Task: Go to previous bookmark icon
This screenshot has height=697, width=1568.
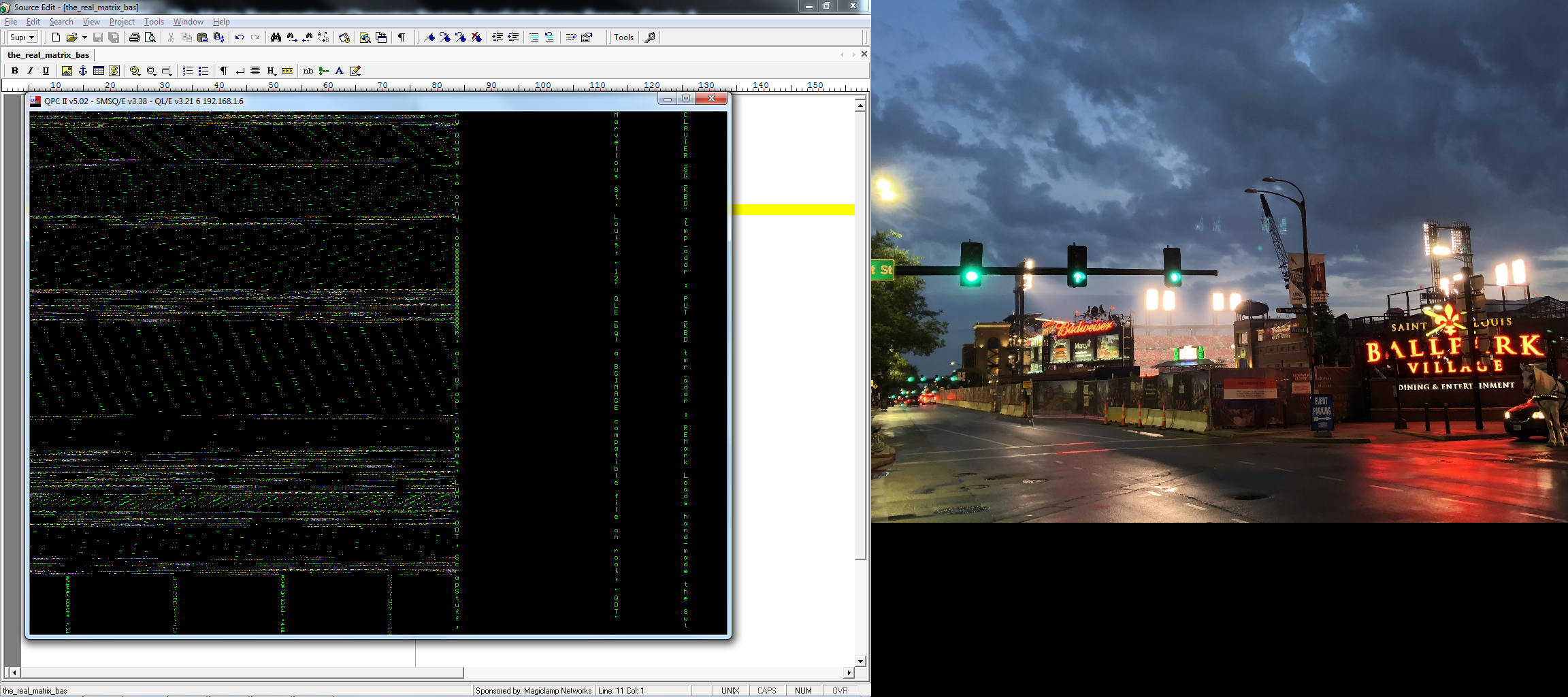Action: click(x=461, y=37)
